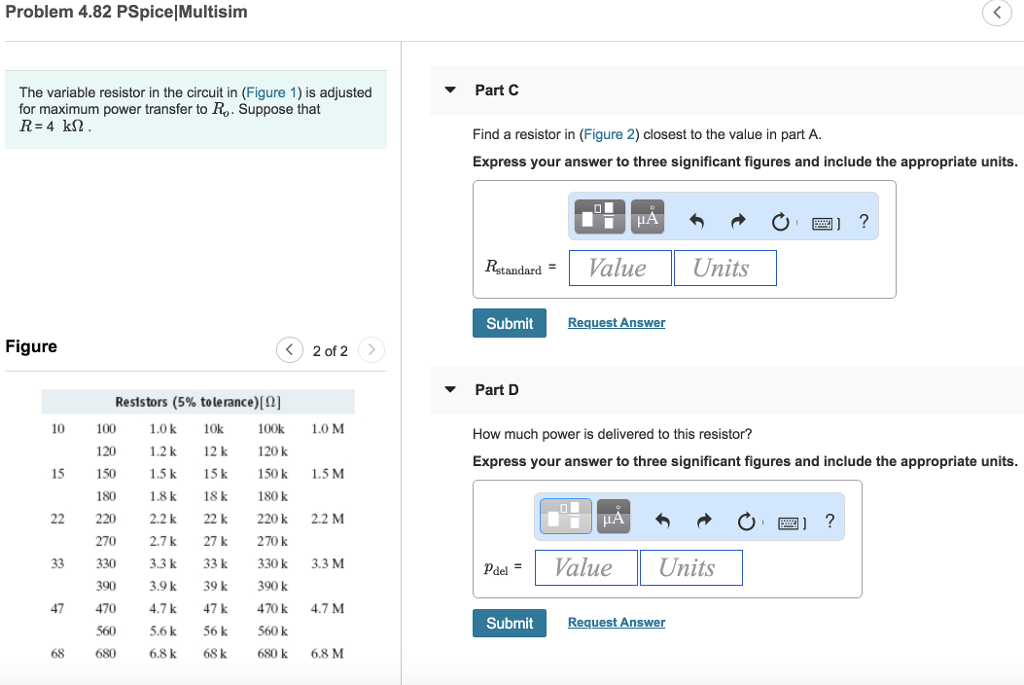Image resolution: width=1024 pixels, height=685 pixels.
Task: Open help for Part C answer box
Action: point(864,221)
